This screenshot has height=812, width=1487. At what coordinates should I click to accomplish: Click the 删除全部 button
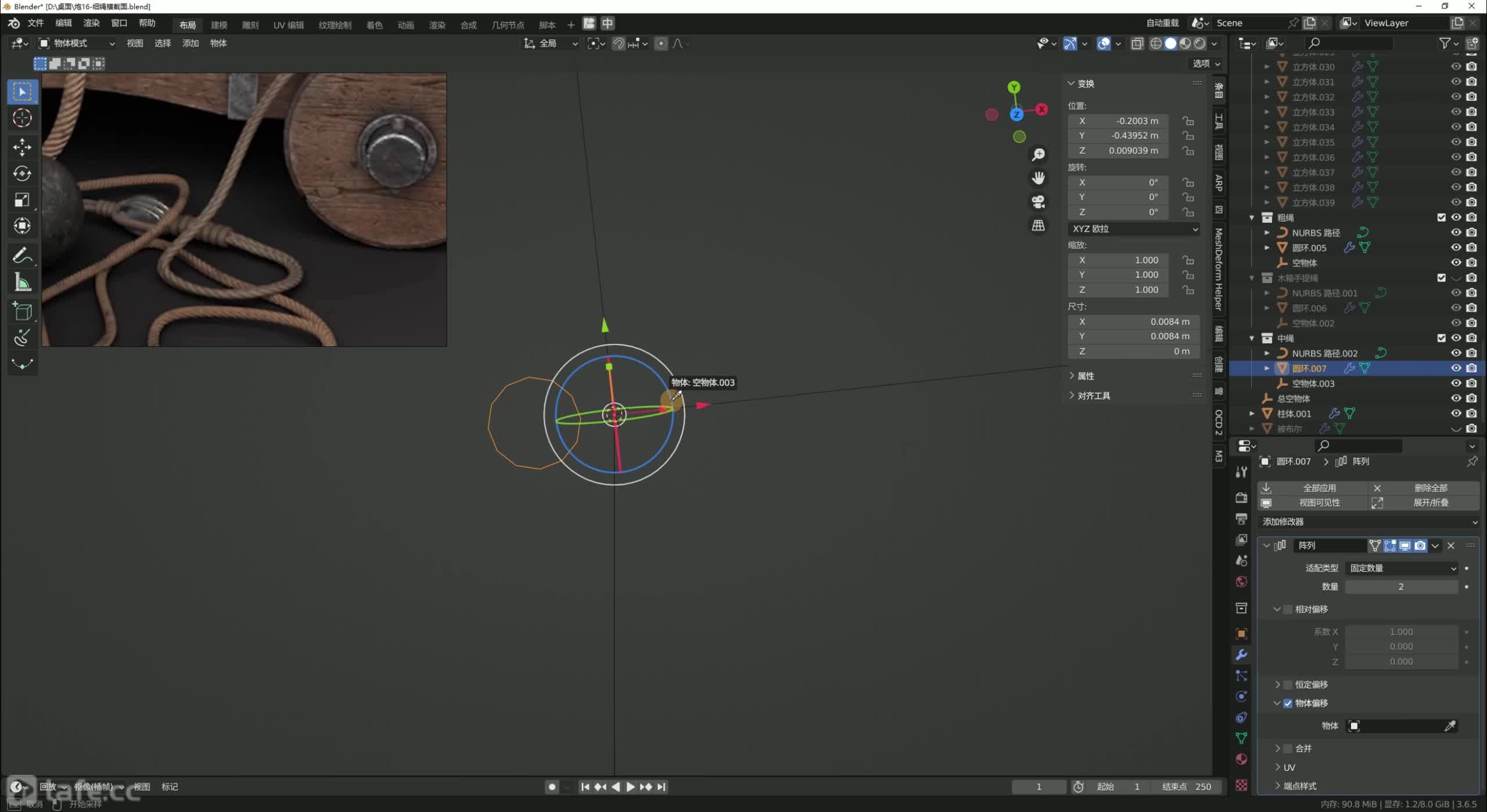point(1424,488)
